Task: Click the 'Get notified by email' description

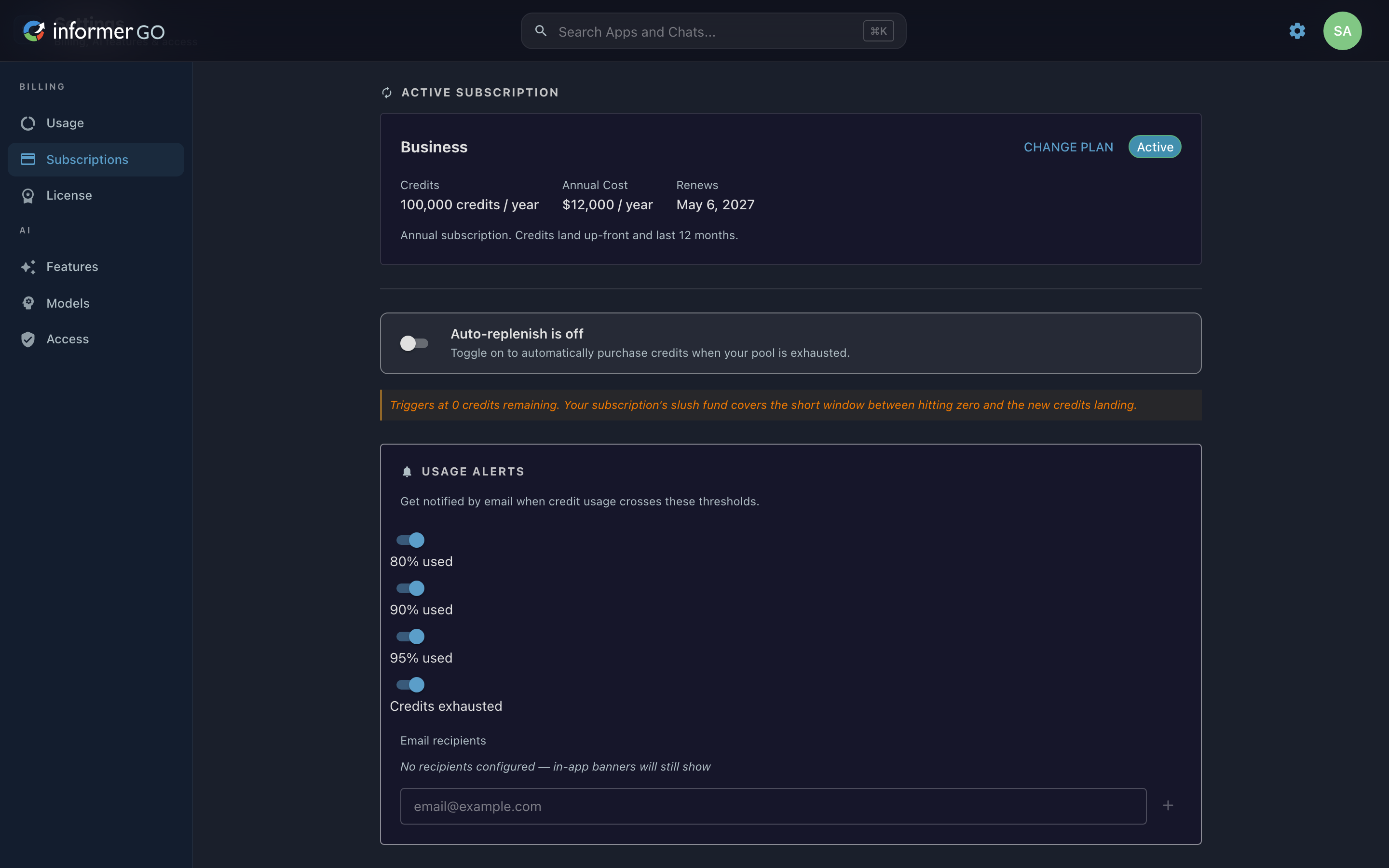Action: click(x=579, y=502)
